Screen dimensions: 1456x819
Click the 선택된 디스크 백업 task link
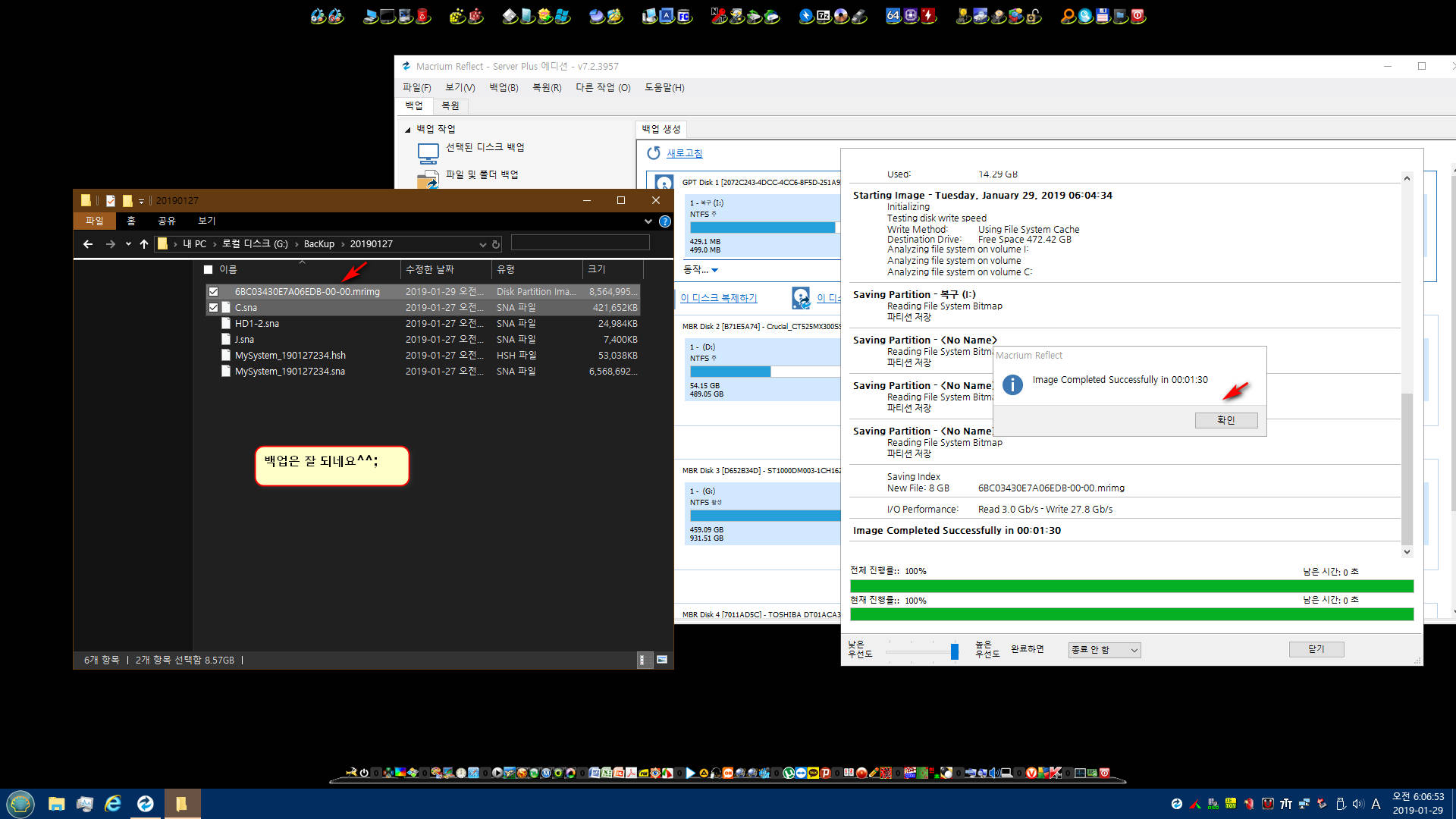pyautogui.click(x=485, y=147)
